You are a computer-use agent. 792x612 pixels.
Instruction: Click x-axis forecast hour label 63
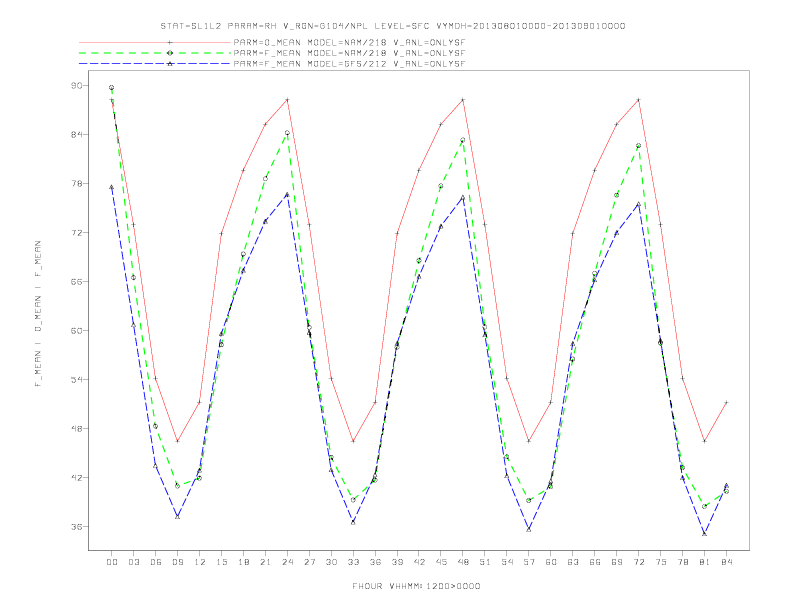click(573, 562)
